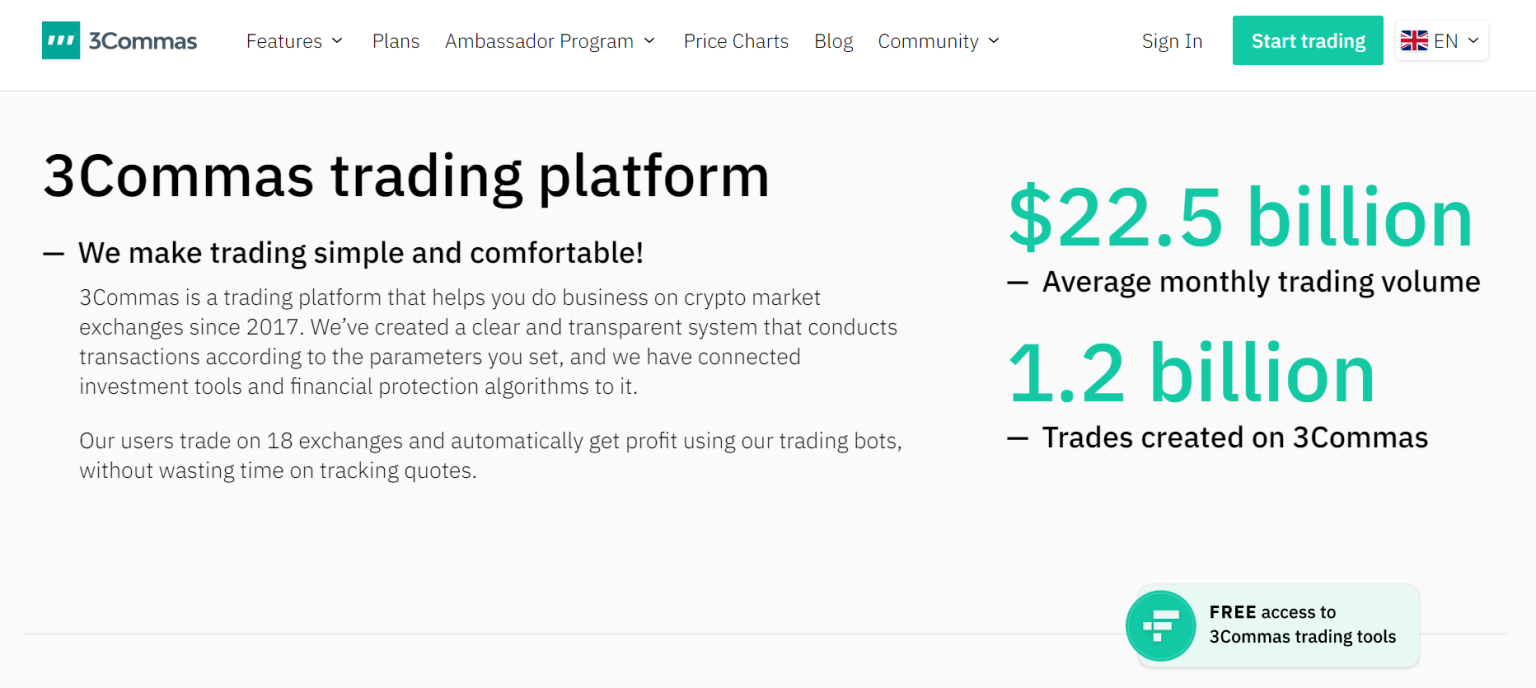This screenshot has height=688, width=1536.
Task: Click the green FTX trading tools icon
Action: pyautogui.click(x=1160, y=625)
